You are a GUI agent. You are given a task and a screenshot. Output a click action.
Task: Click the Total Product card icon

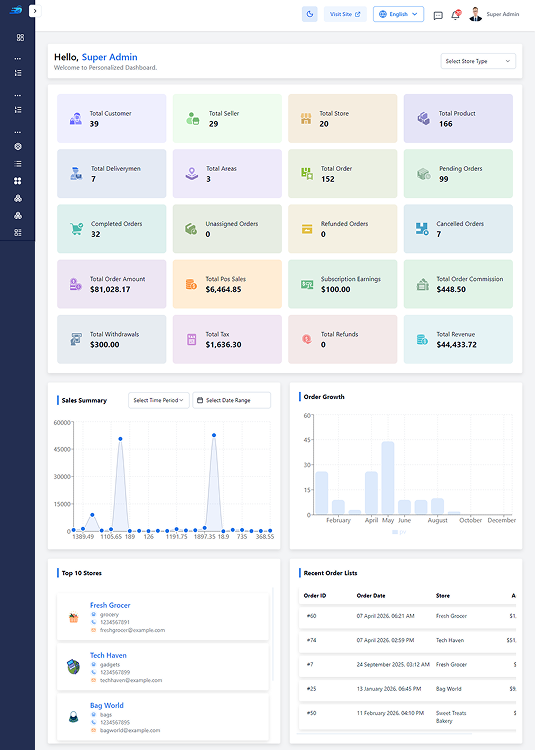point(423,118)
